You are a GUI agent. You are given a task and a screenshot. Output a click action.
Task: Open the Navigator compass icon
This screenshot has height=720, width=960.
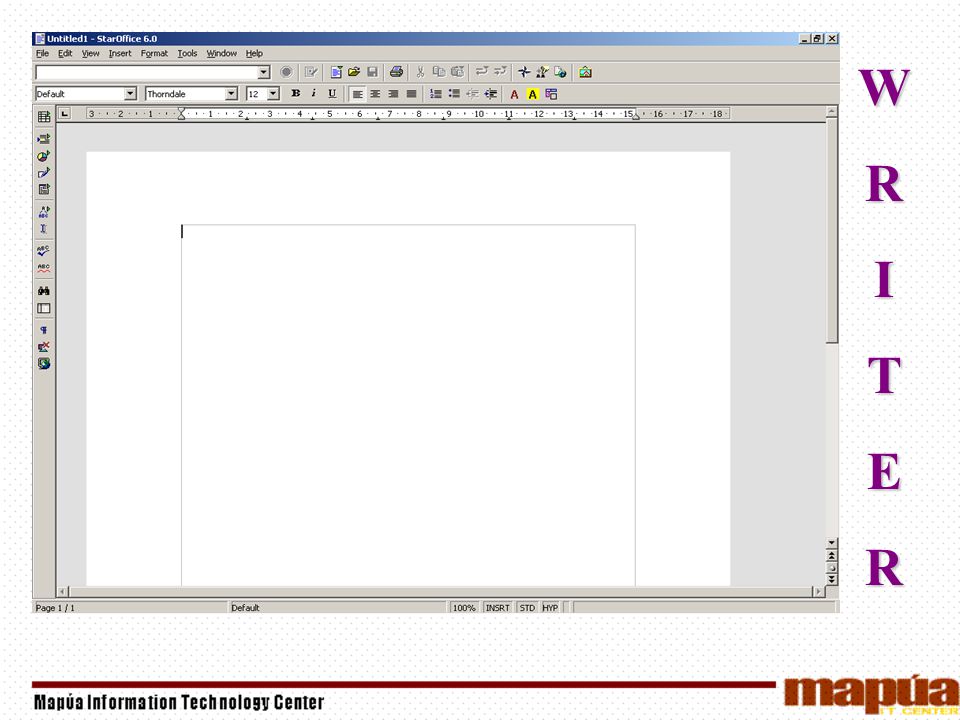pos(524,72)
